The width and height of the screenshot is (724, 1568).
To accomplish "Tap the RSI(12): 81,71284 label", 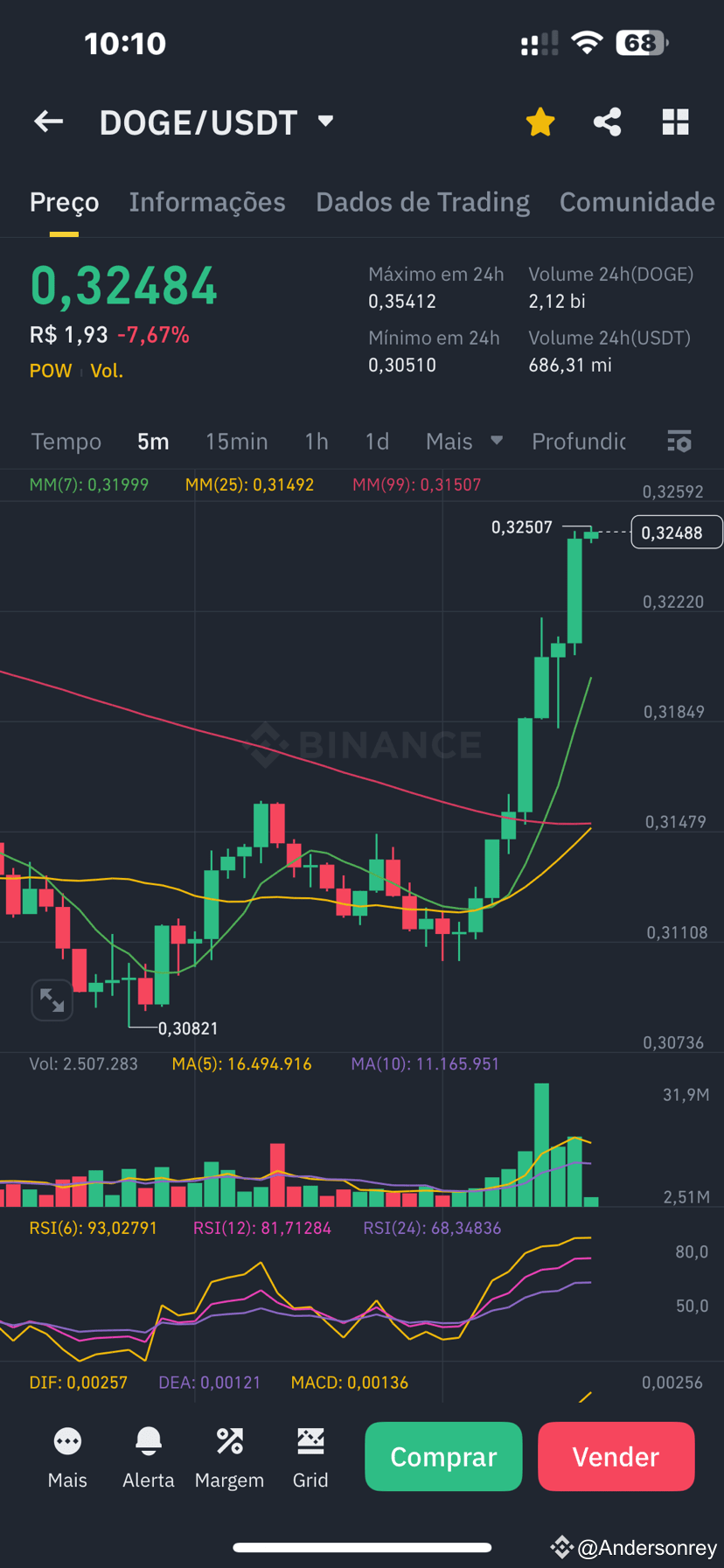I will 262,1228.
